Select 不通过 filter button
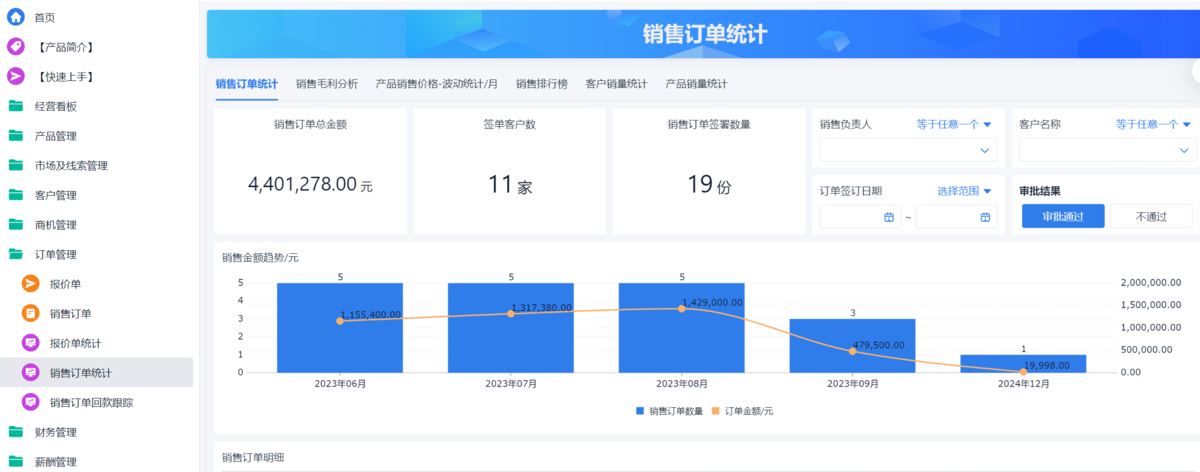 1151,216
